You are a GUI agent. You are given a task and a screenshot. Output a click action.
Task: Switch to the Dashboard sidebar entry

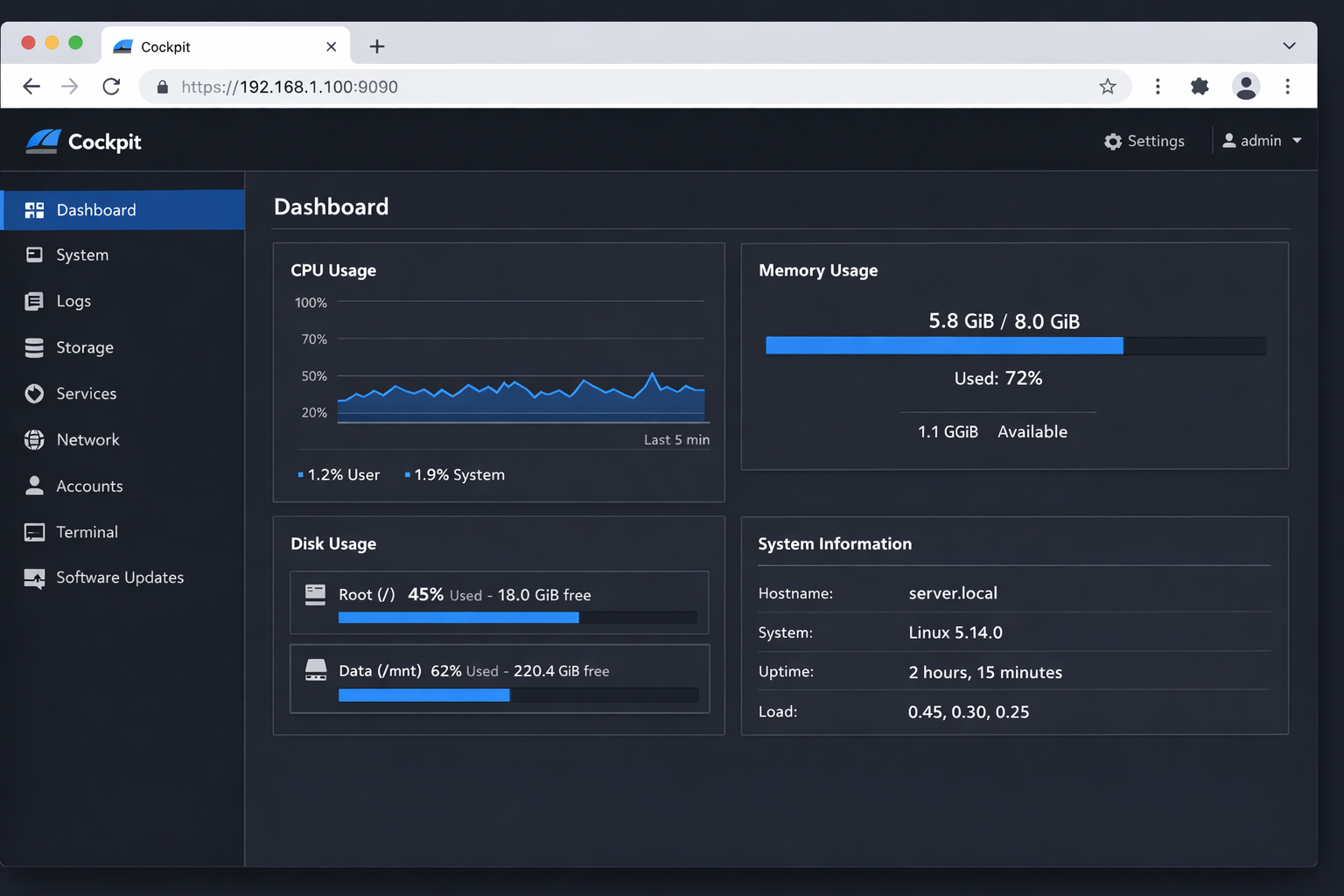point(96,210)
